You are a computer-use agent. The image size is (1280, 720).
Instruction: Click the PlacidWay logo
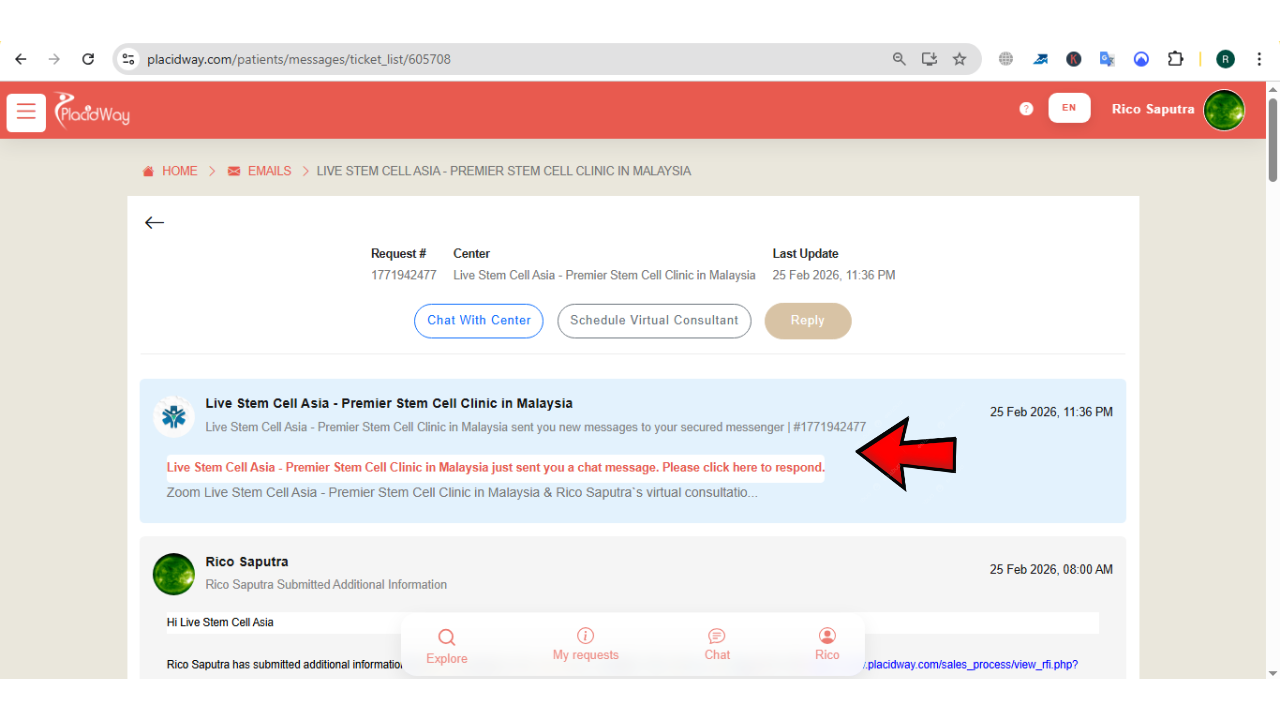point(92,110)
